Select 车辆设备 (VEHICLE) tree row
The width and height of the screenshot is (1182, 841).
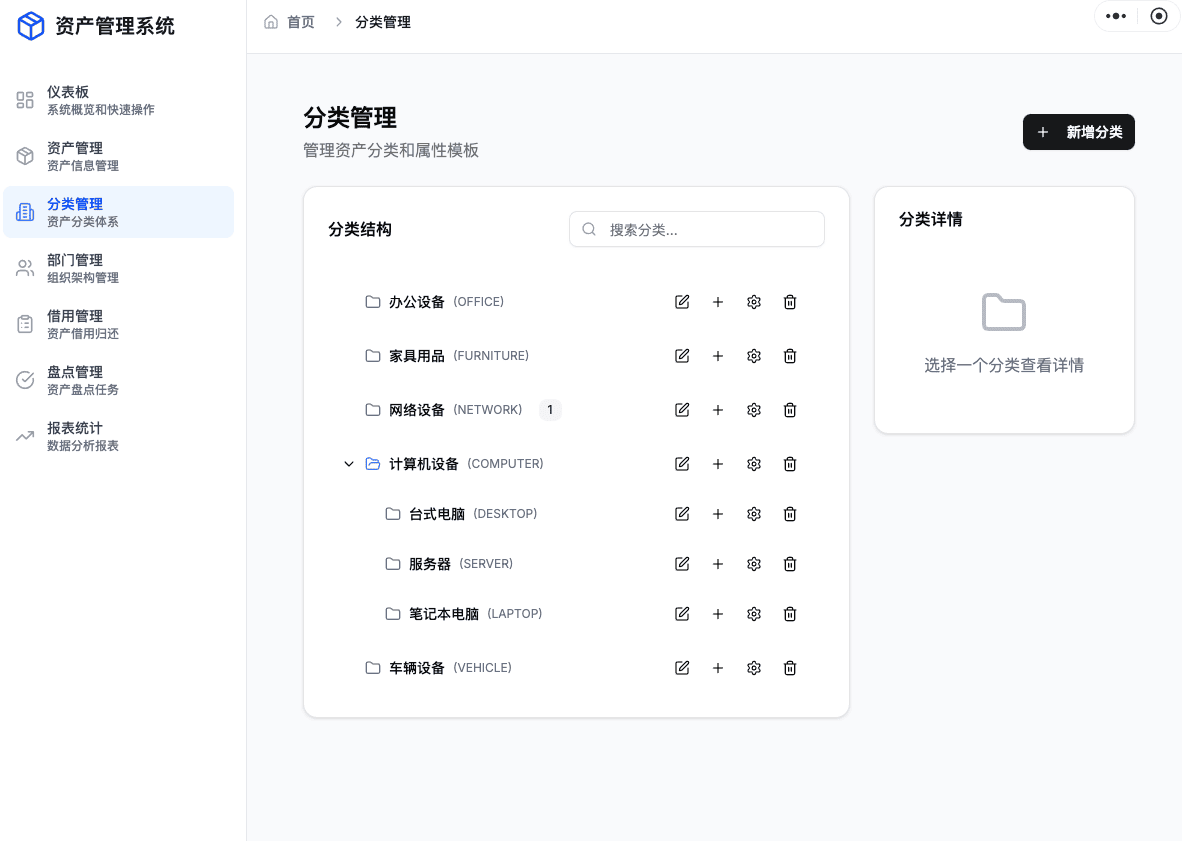click(x=576, y=668)
